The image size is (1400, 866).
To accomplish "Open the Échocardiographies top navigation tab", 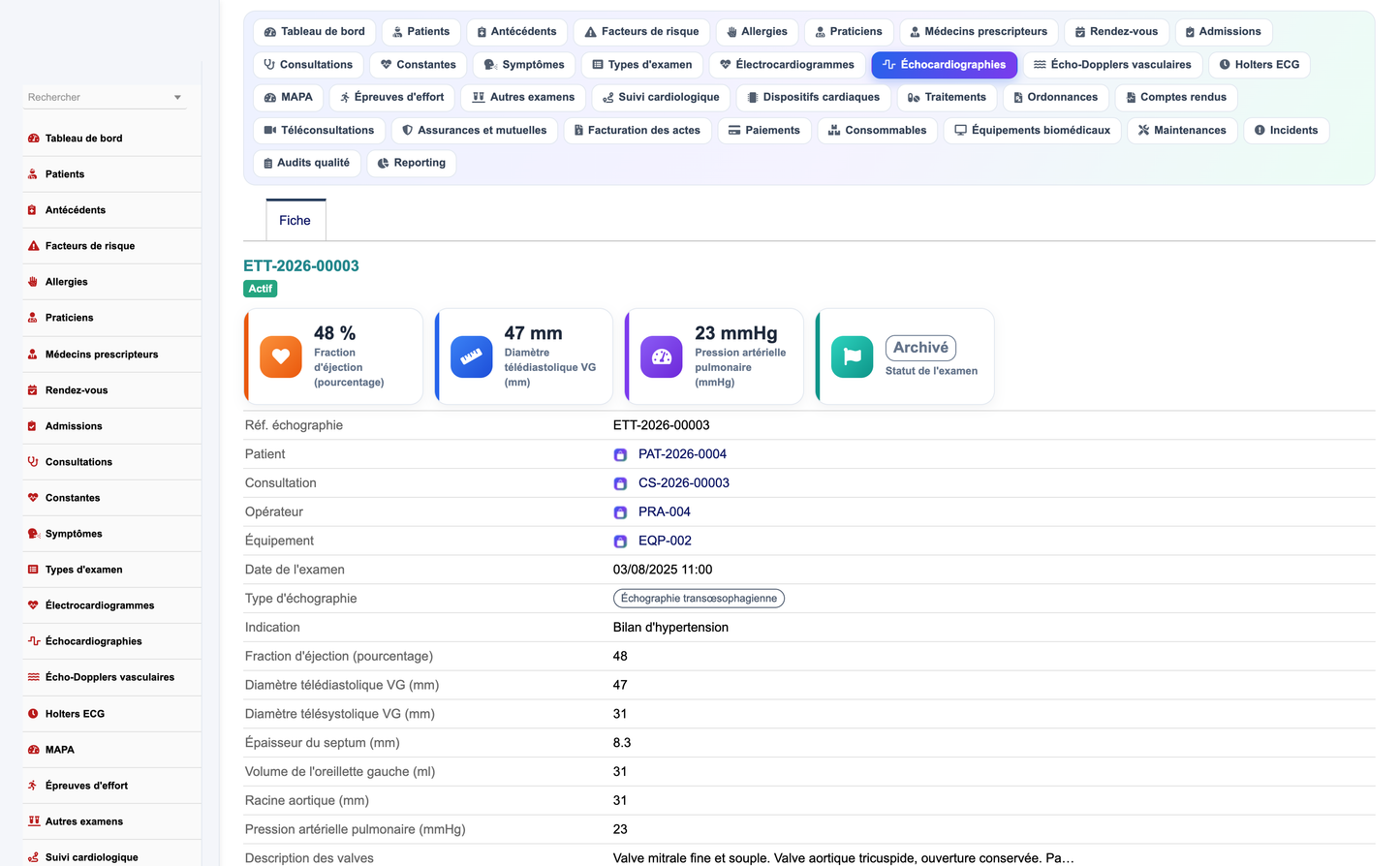I will click(x=944, y=65).
